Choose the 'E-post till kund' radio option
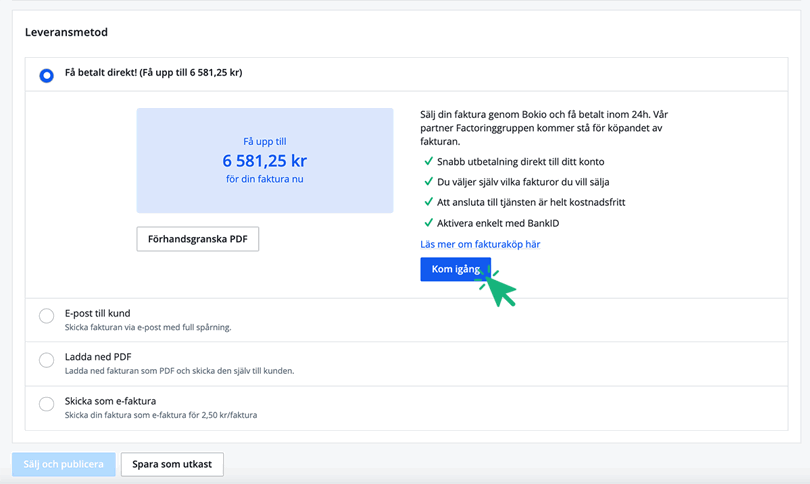 coord(46,316)
